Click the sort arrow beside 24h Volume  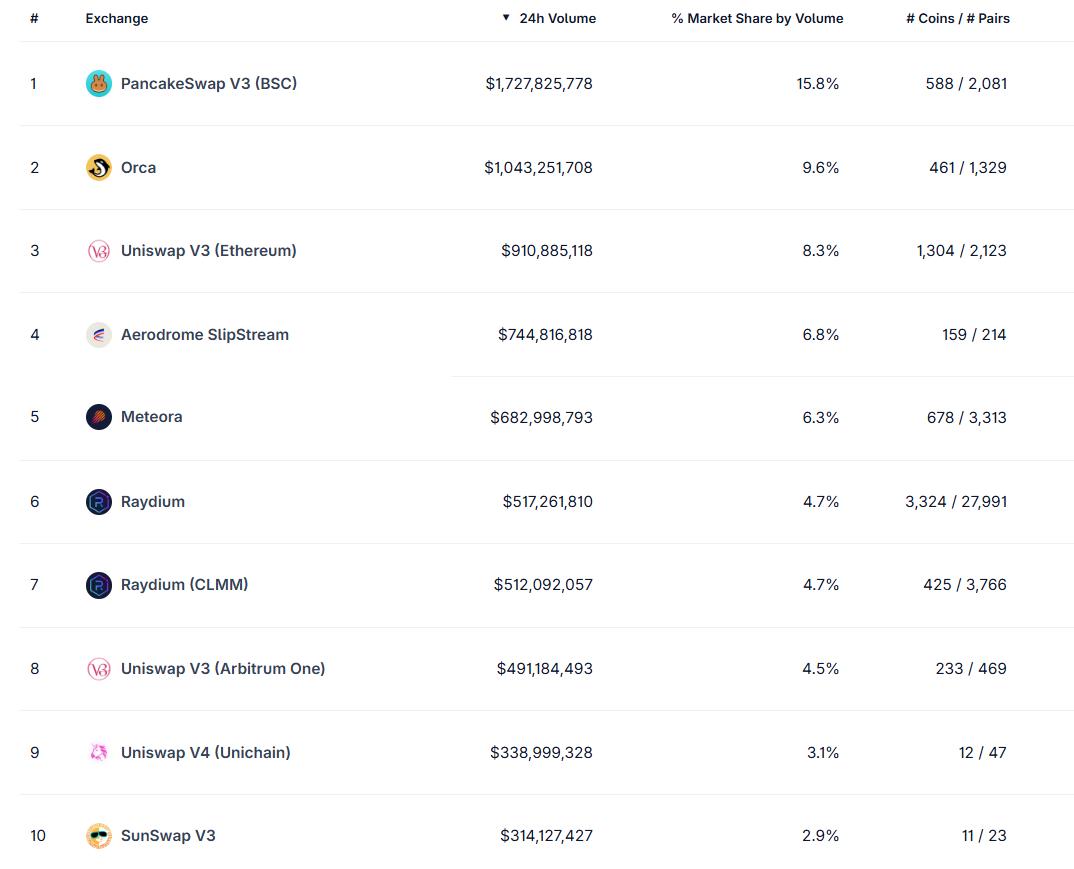point(506,18)
